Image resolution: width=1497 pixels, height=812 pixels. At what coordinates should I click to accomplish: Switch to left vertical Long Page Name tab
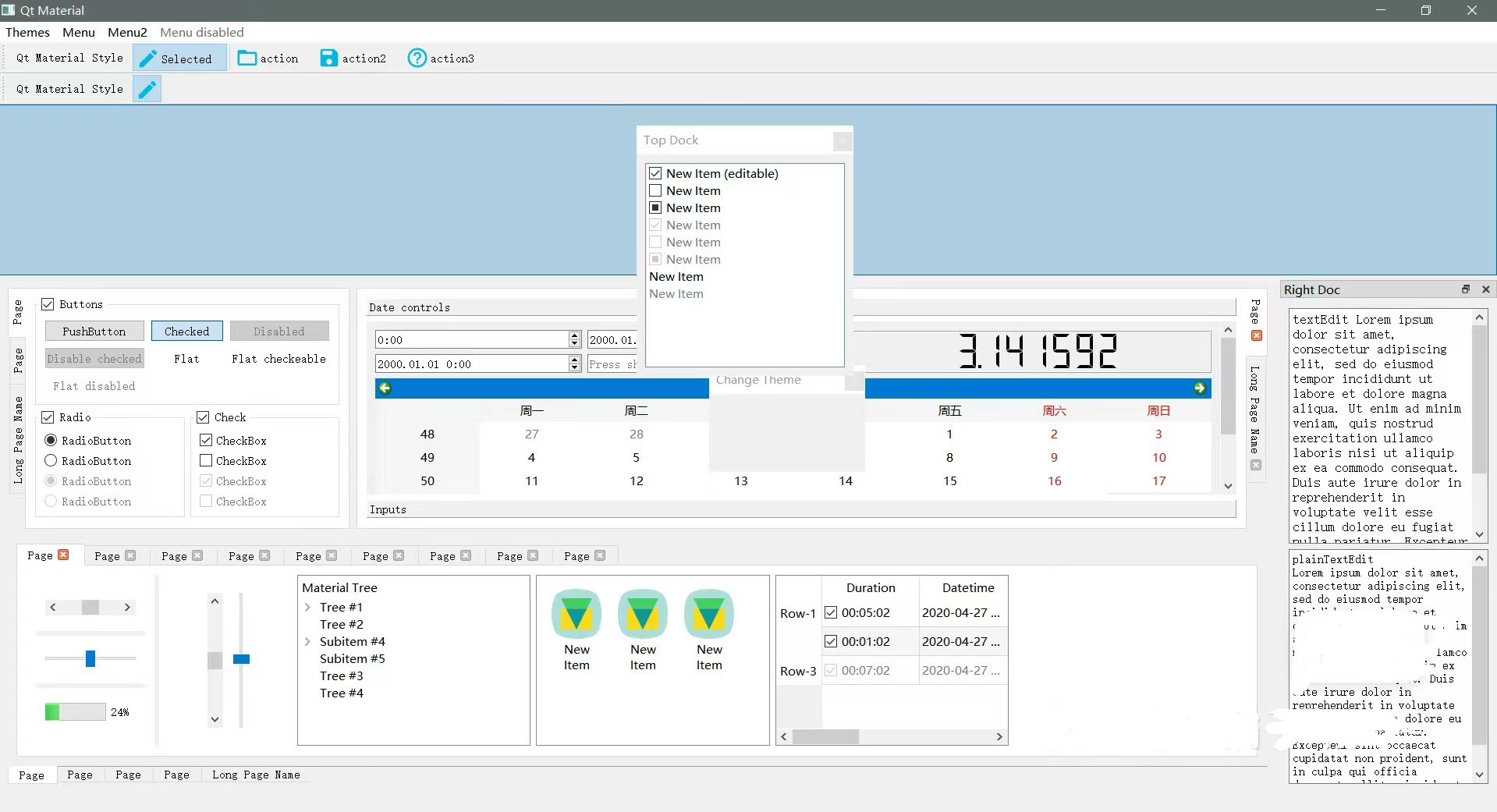19,440
